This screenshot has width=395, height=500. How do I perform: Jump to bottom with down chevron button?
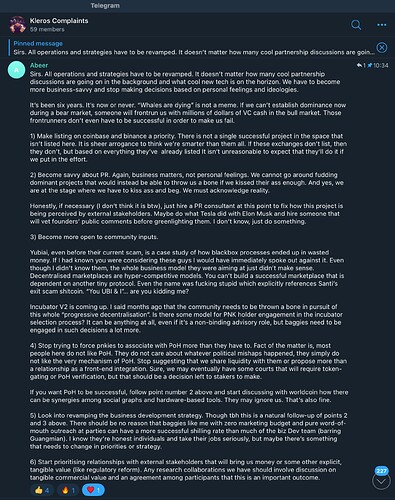[x=381, y=481]
